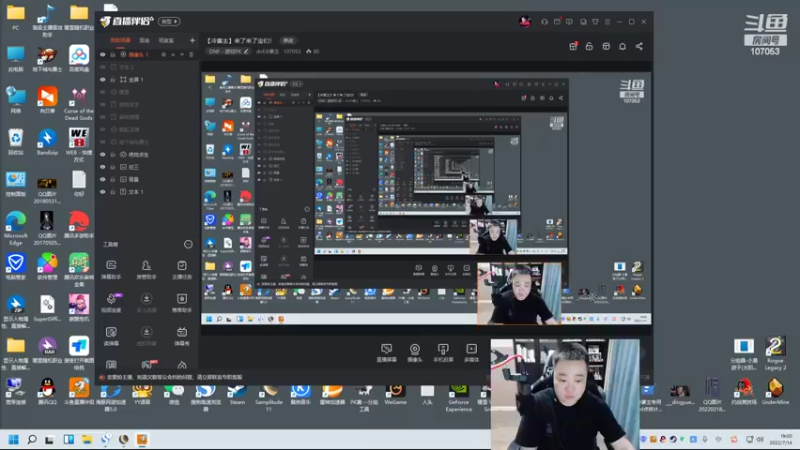Toggle lock on the 摄像头 1 source
Screen dimensions: 800x450
click(x=113, y=55)
